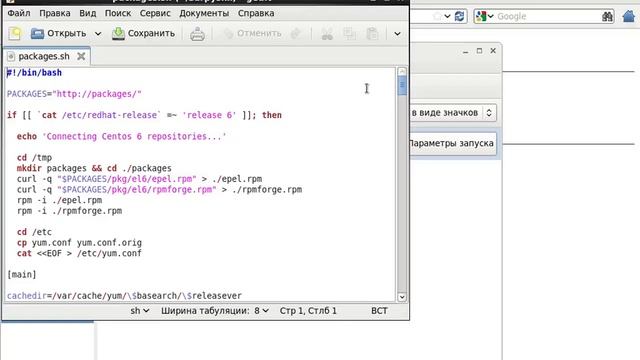
Task: Click the browser reload icon
Action: pyautogui.click(x=459, y=16)
